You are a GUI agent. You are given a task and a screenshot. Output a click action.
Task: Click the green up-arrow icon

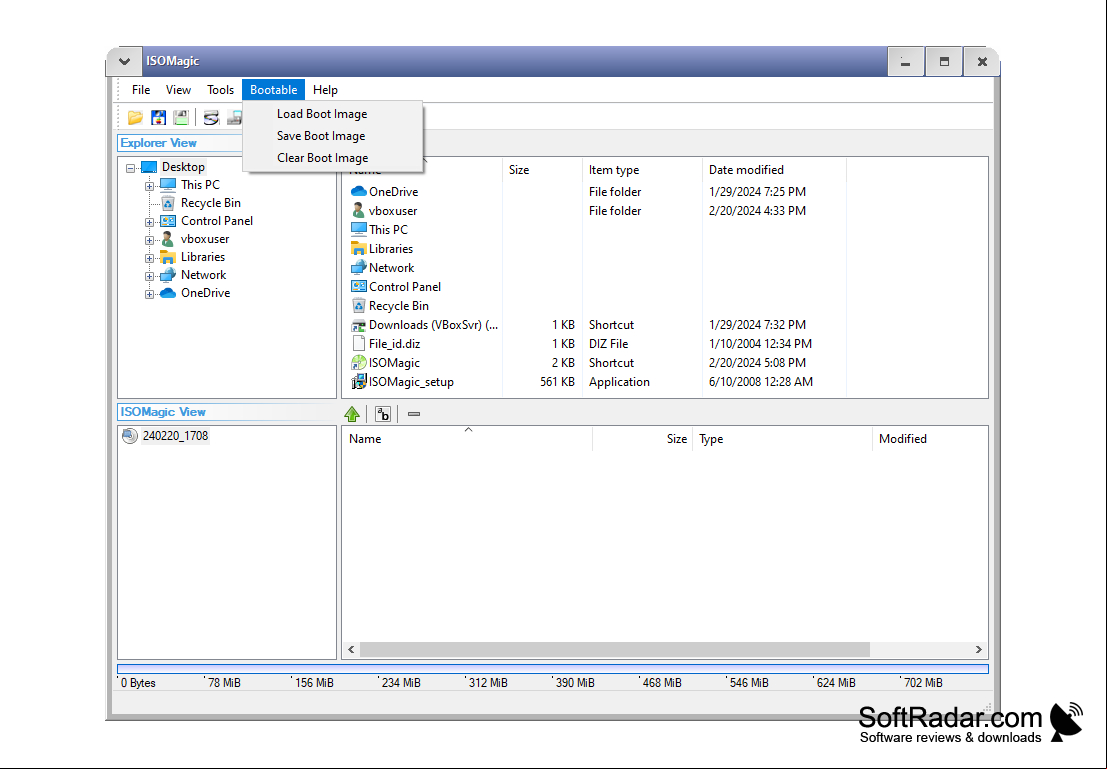pos(352,414)
